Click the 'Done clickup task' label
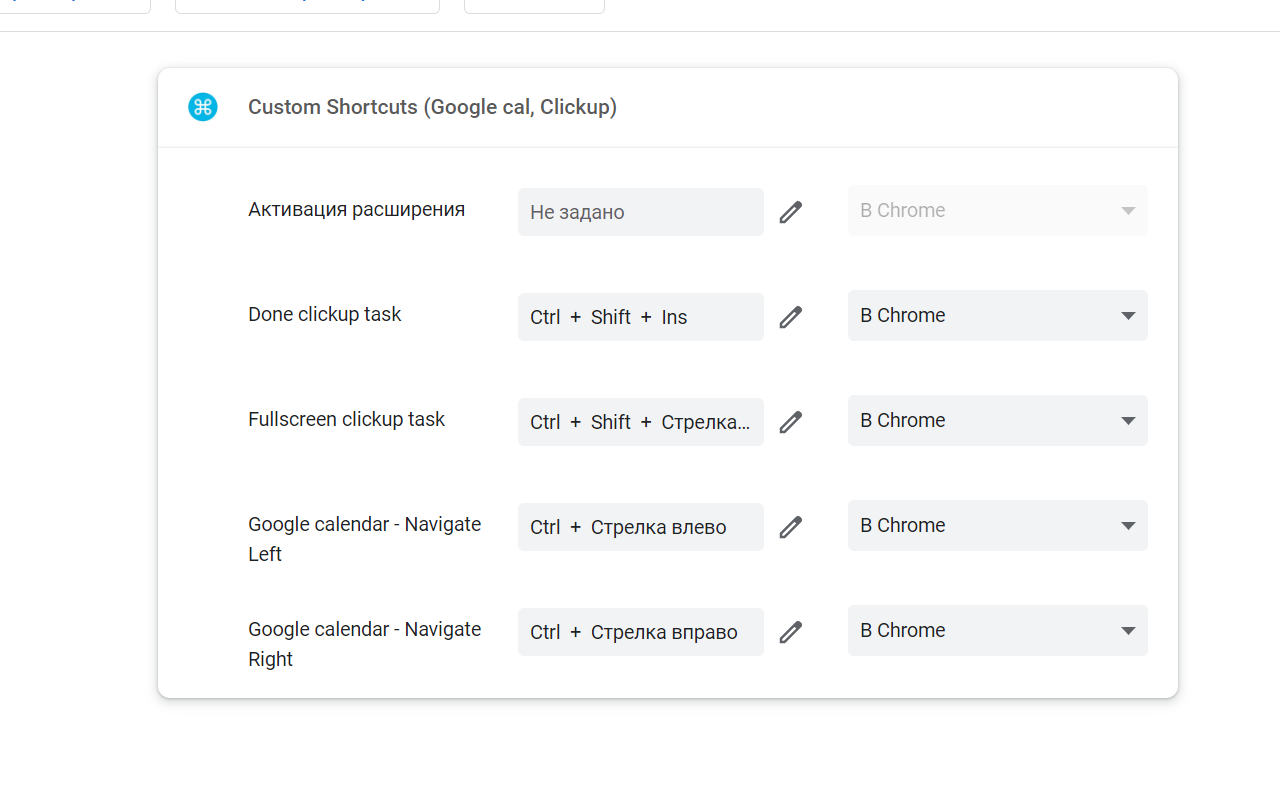This screenshot has width=1280, height=800. (x=325, y=314)
